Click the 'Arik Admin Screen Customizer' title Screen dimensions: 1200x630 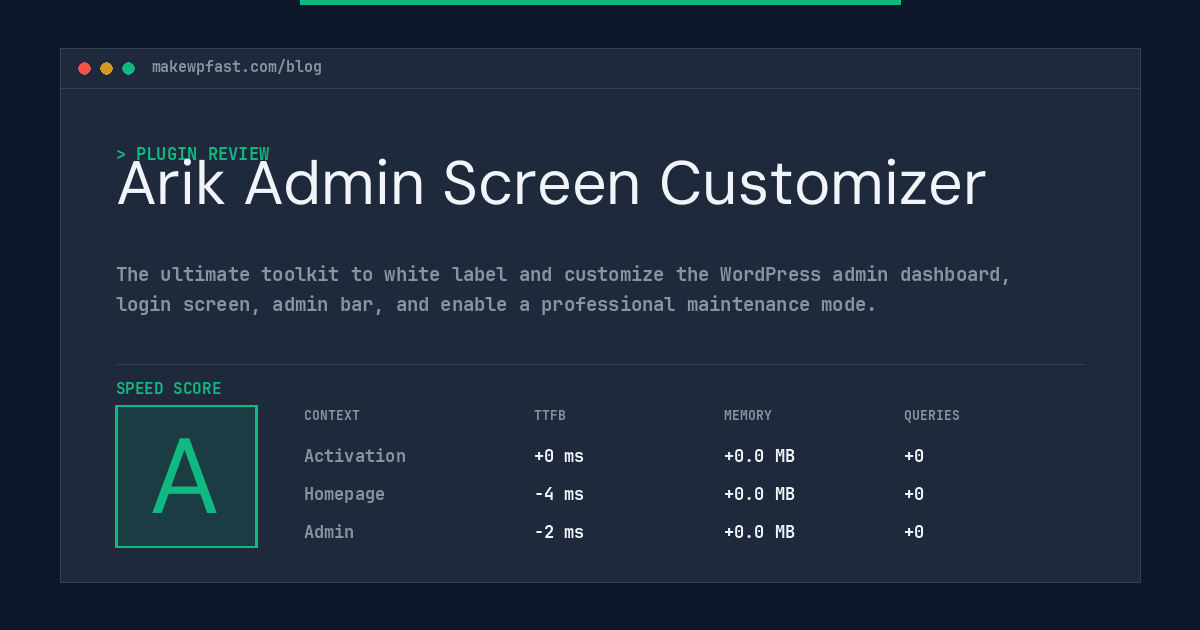[551, 184]
